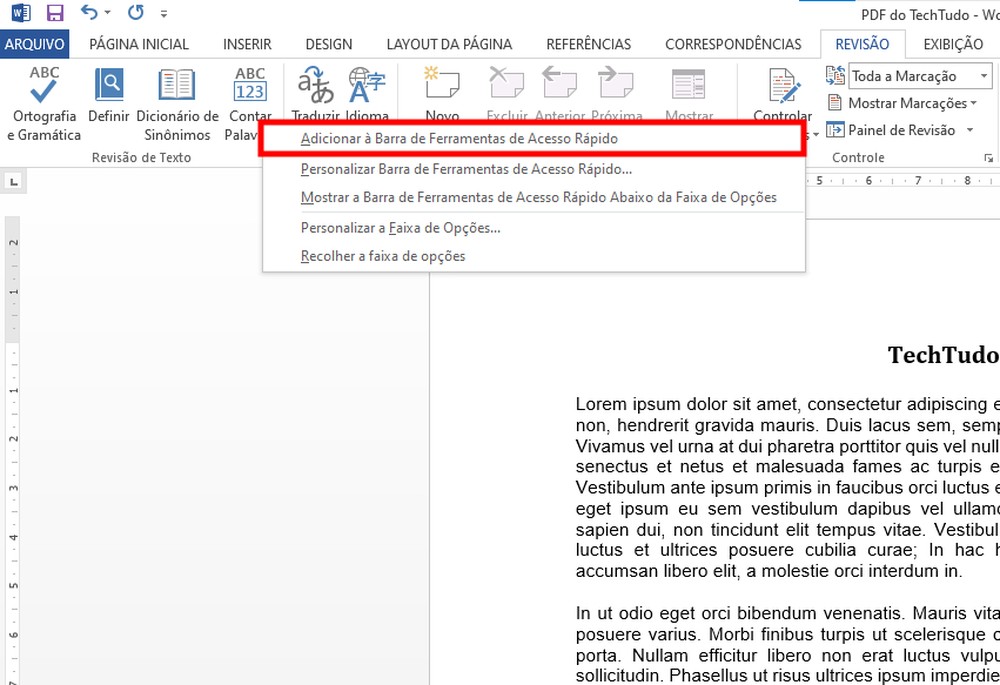1000x685 pixels.
Task: Save document with the floppy disk icon
Action: pos(55,13)
